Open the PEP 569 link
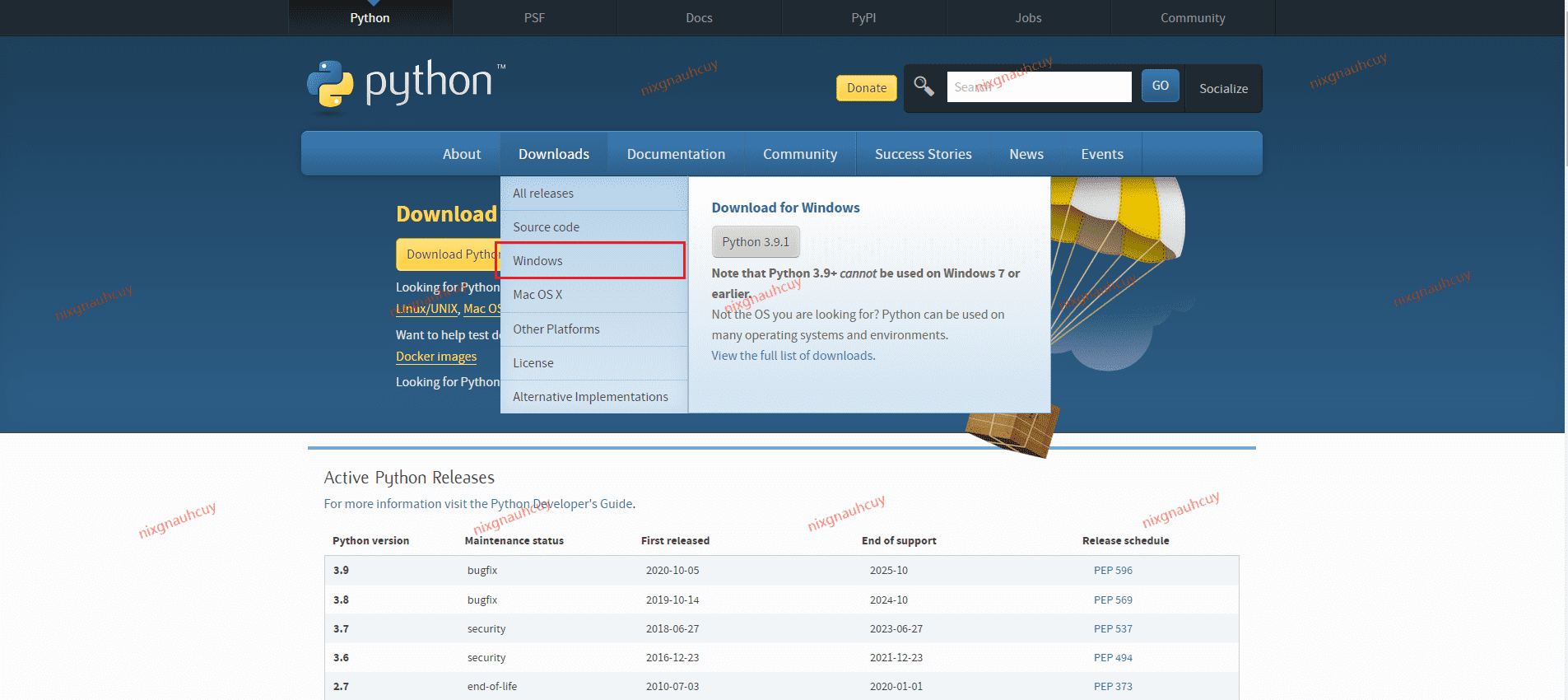Viewport: 1568px width, 700px height. (1113, 600)
